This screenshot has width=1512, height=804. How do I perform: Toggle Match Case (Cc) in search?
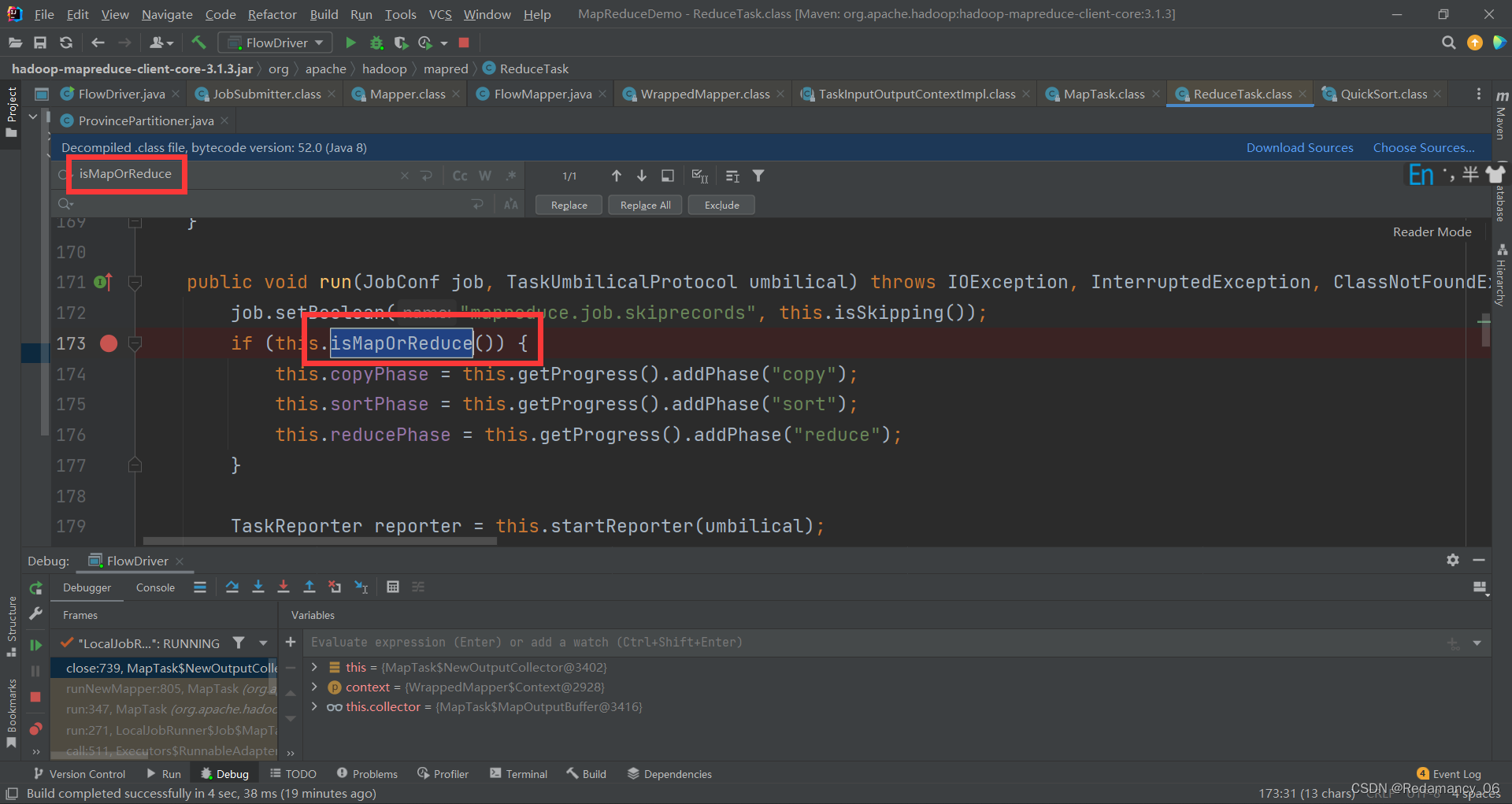point(460,176)
